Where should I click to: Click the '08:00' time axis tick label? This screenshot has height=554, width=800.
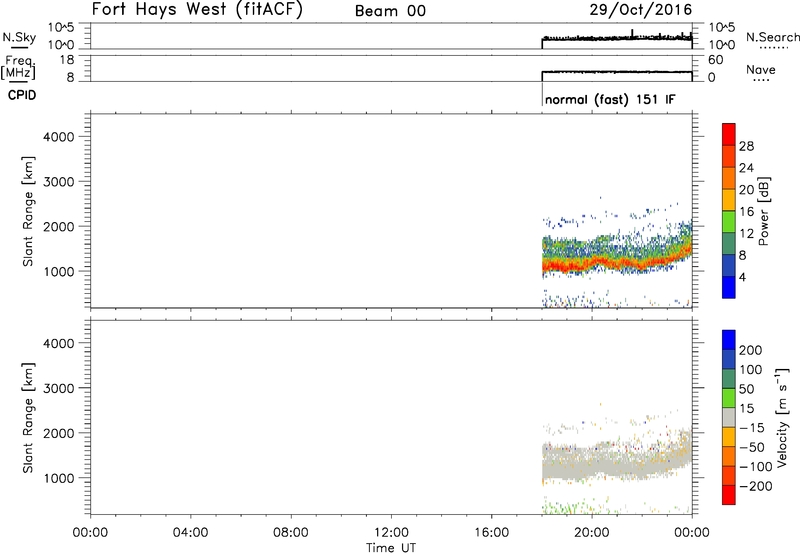point(291,533)
